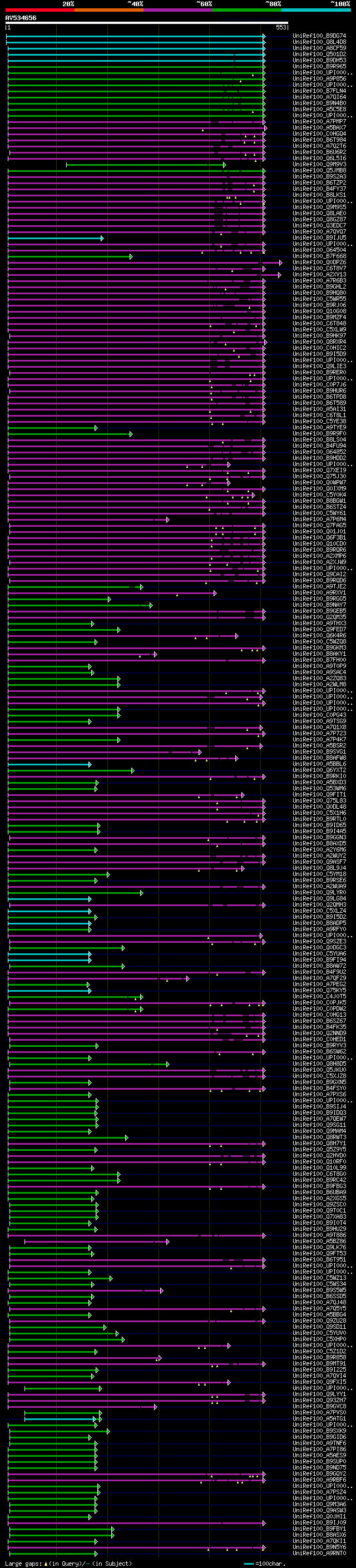Screen dimensions: 356x1568
Task: Select the UniRef100_Q10CD0 label
Action: tap(319, 543)
